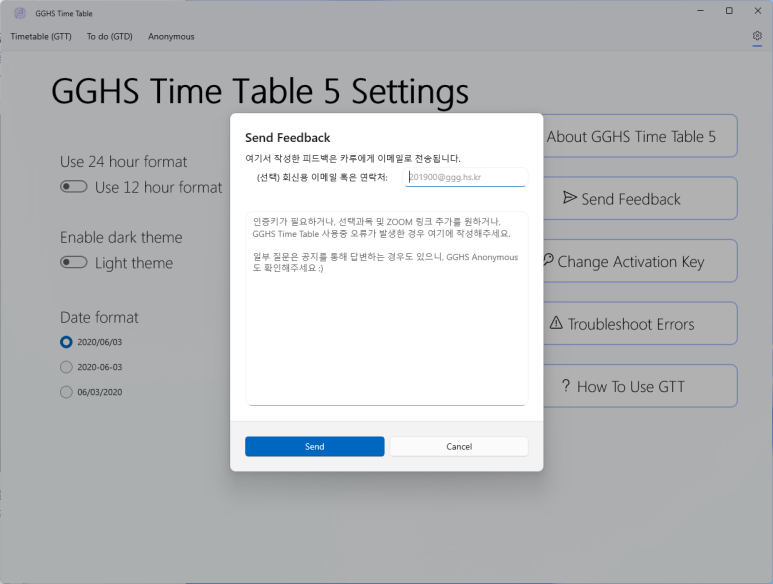Click the Send Feedback dialog title
Screen dimensions: 773x584
click(287, 137)
